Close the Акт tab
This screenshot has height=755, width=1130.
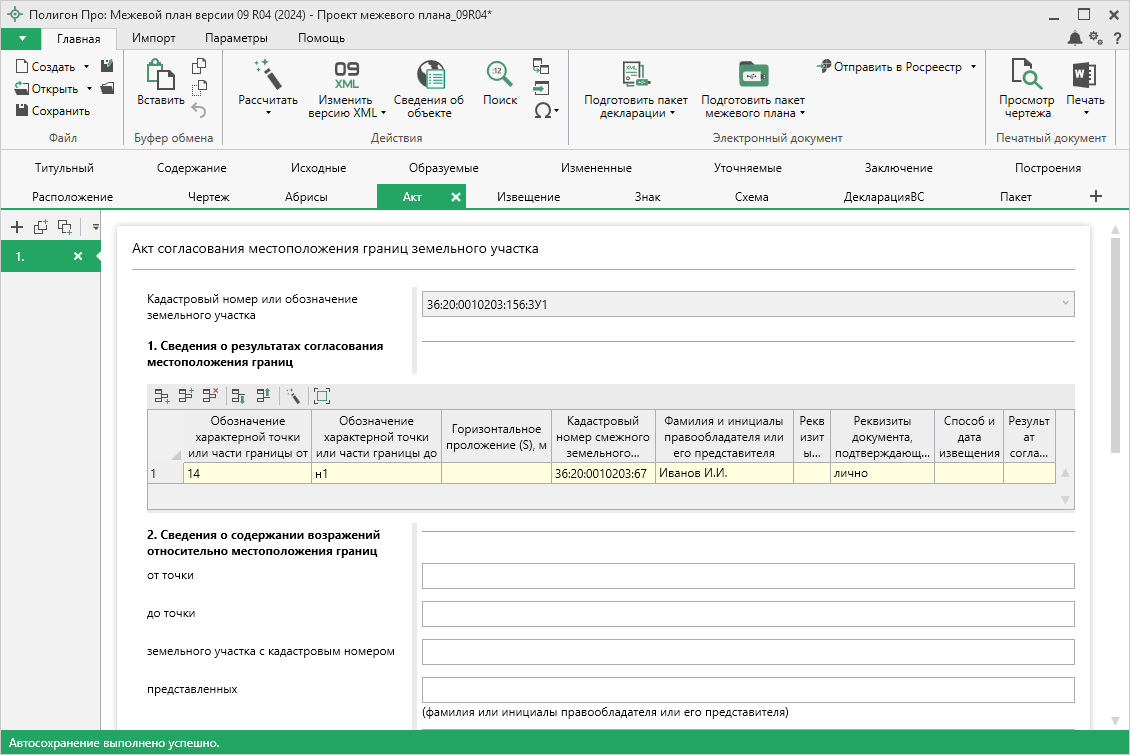(456, 197)
